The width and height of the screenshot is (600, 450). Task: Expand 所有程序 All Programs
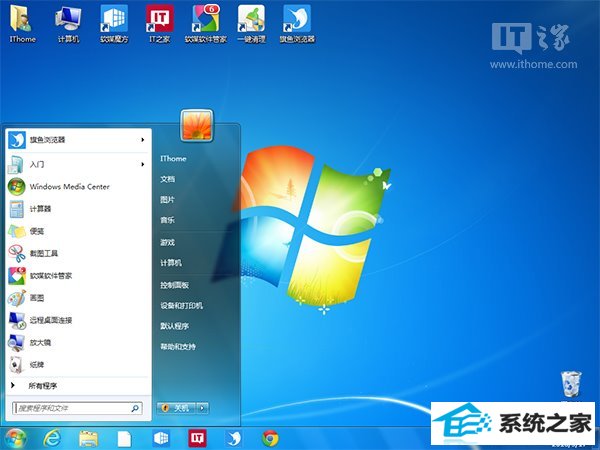(x=78, y=386)
